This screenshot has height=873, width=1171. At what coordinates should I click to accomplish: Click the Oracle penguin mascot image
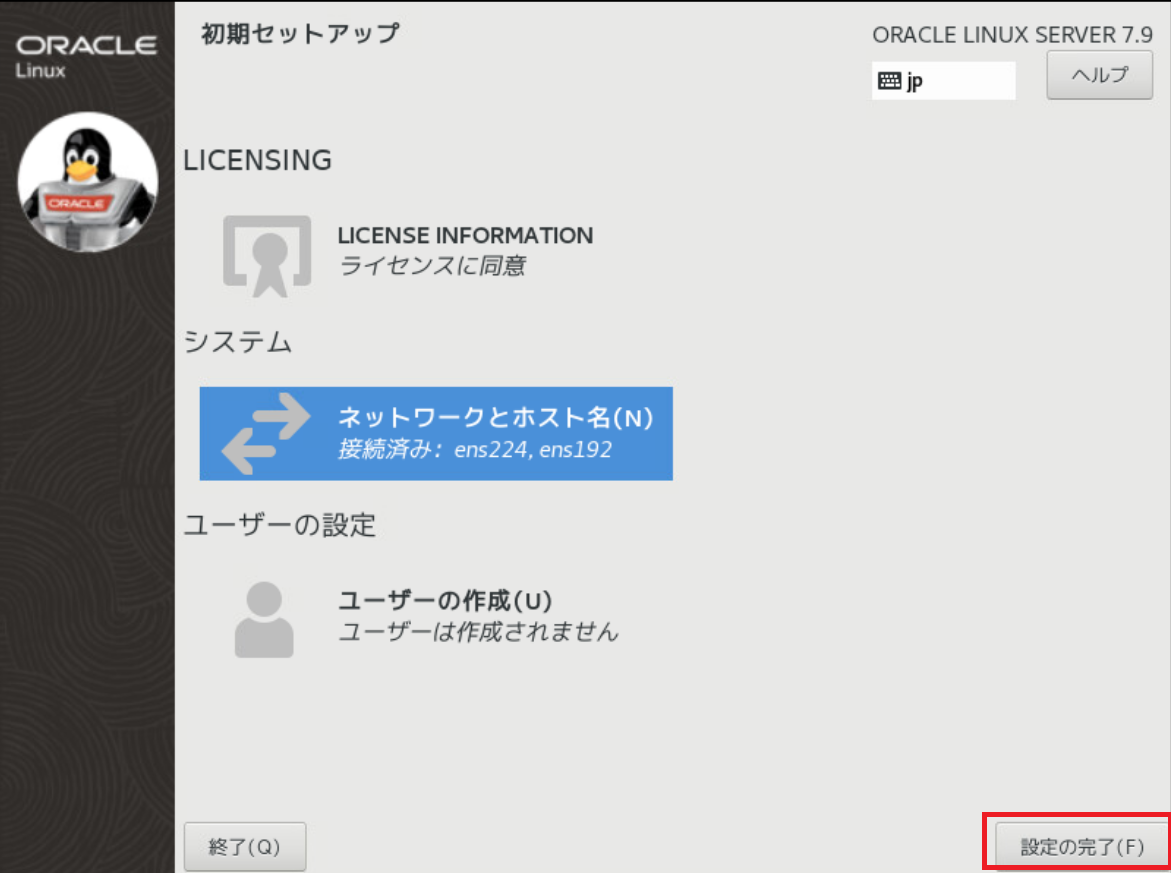[87, 181]
